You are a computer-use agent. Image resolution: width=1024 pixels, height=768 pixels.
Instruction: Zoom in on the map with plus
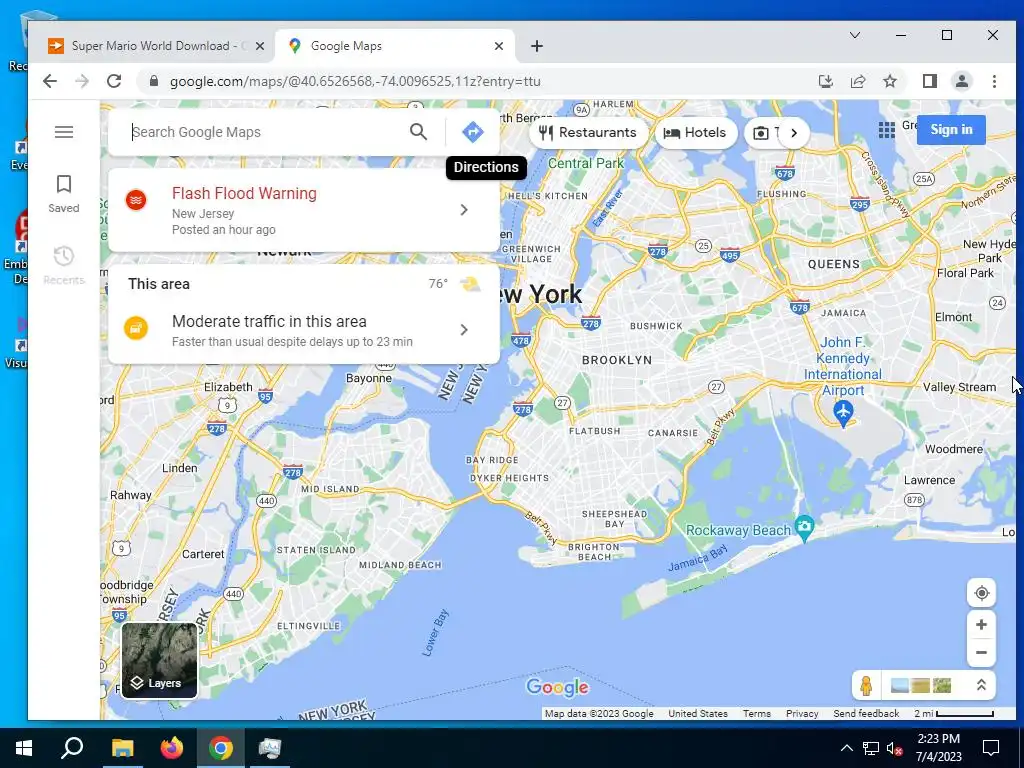pyautogui.click(x=981, y=625)
